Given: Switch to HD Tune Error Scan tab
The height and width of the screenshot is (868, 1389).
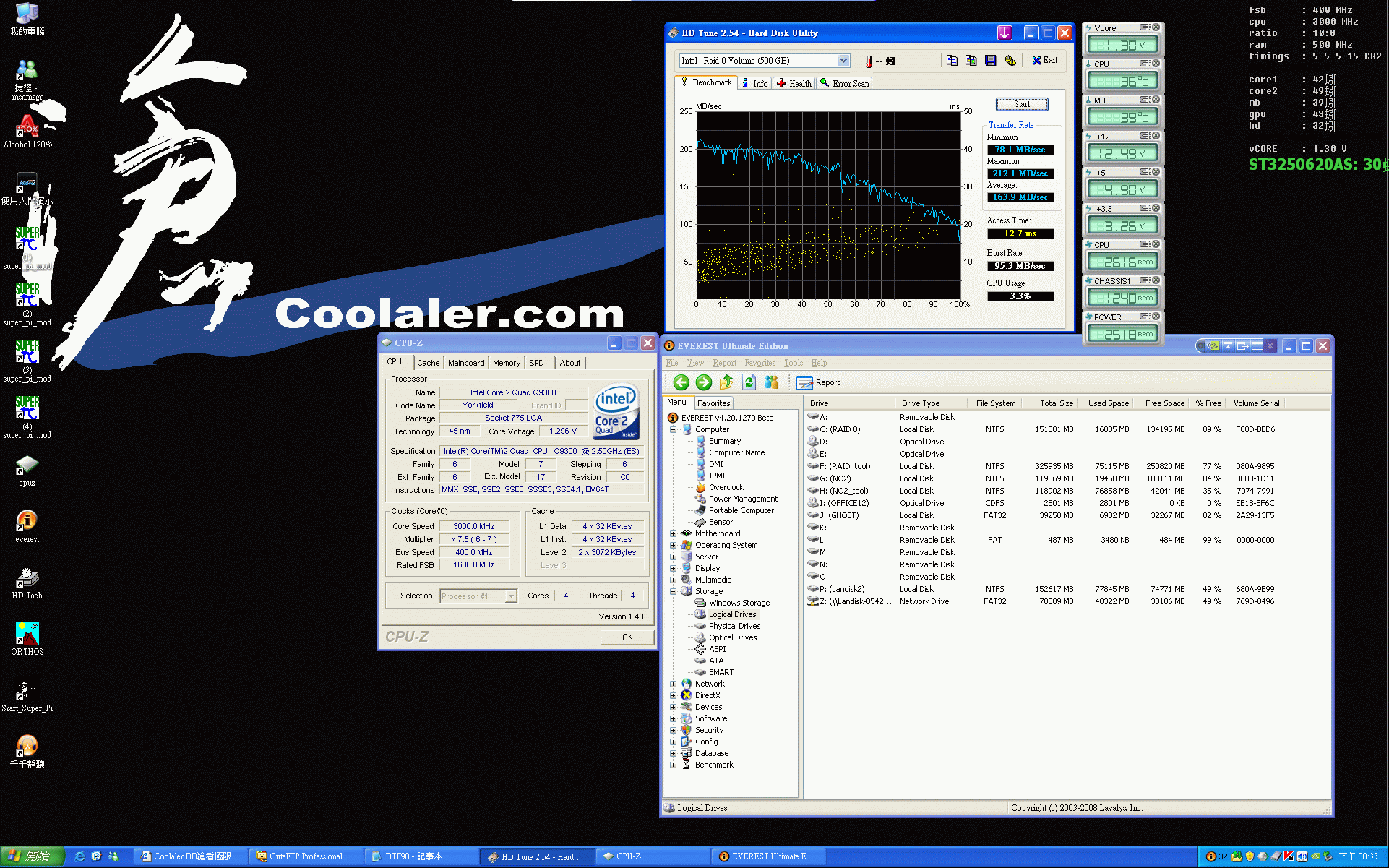Looking at the screenshot, I should pyautogui.click(x=844, y=84).
